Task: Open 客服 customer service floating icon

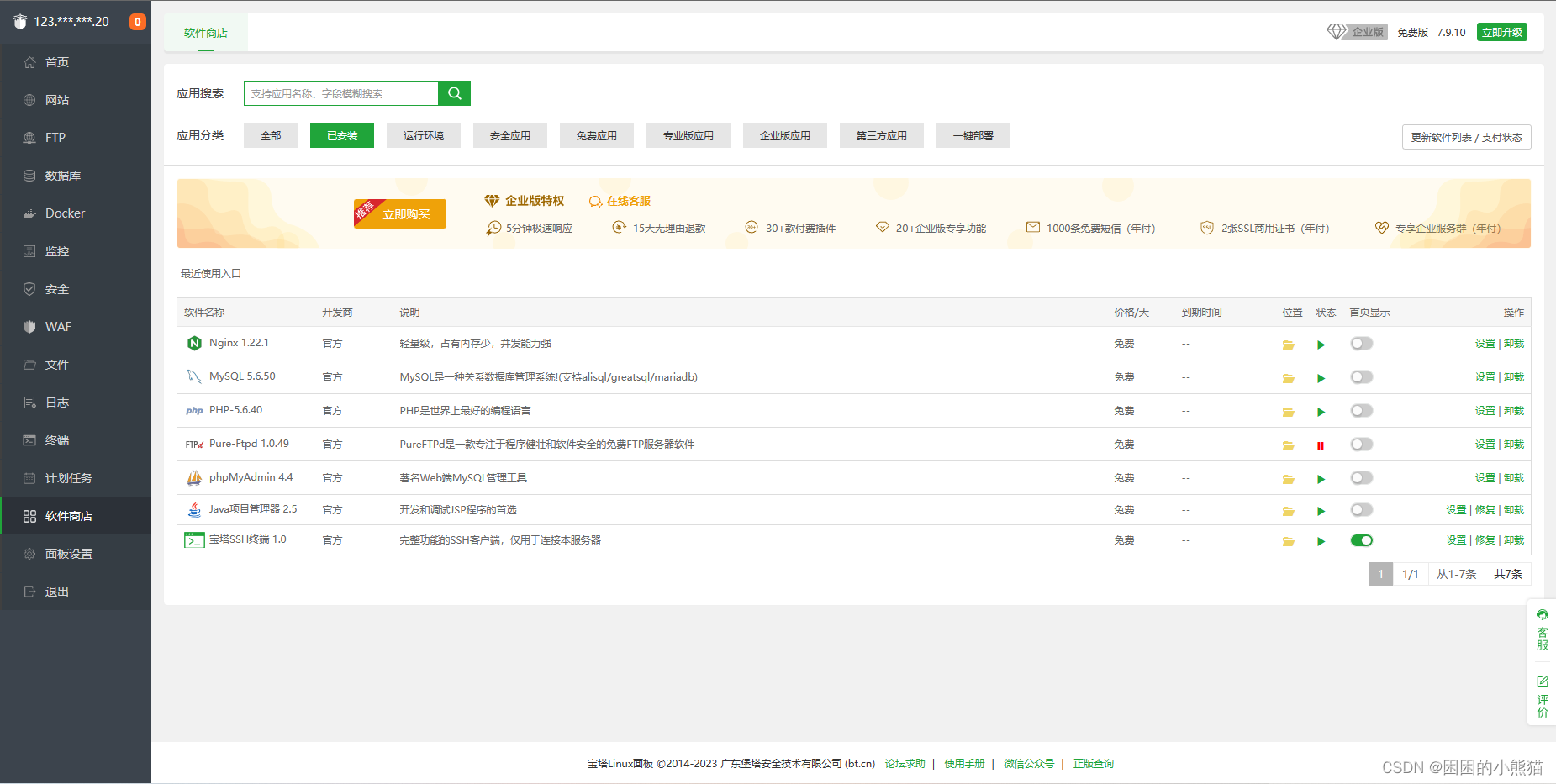Action: [1542, 629]
